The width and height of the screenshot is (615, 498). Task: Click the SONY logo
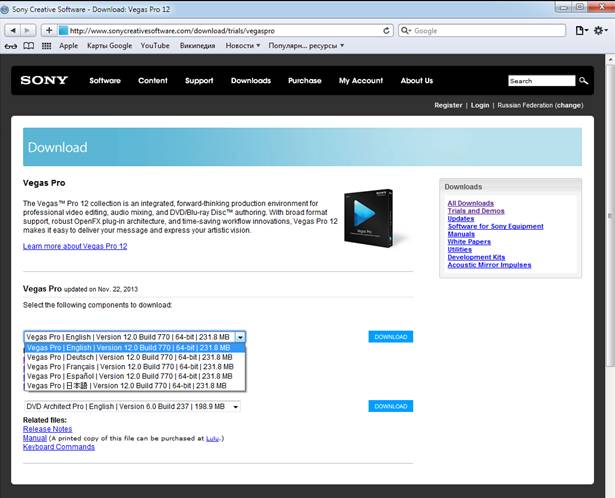[44, 80]
